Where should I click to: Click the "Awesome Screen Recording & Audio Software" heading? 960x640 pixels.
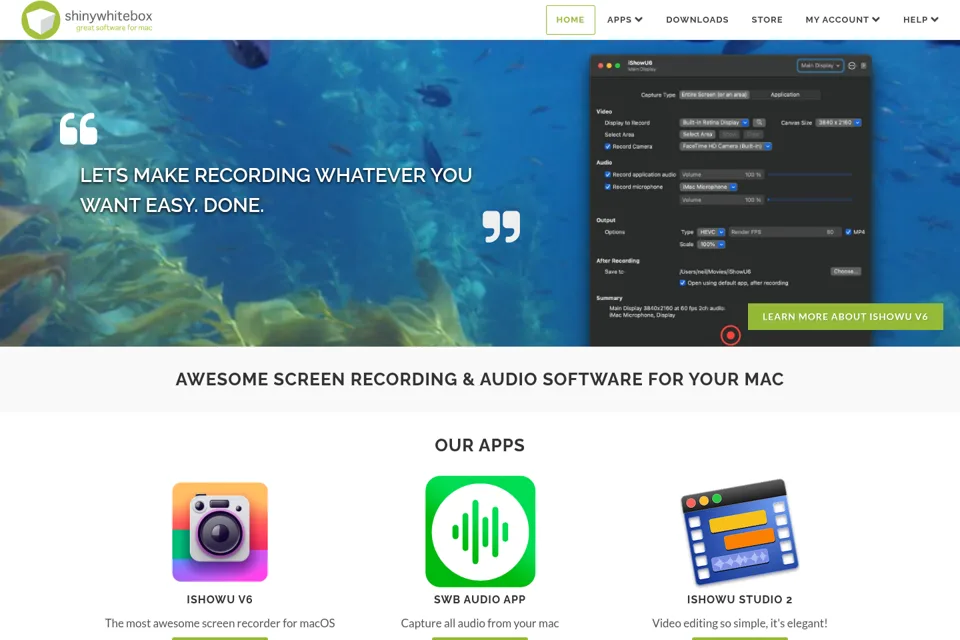coord(480,379)
